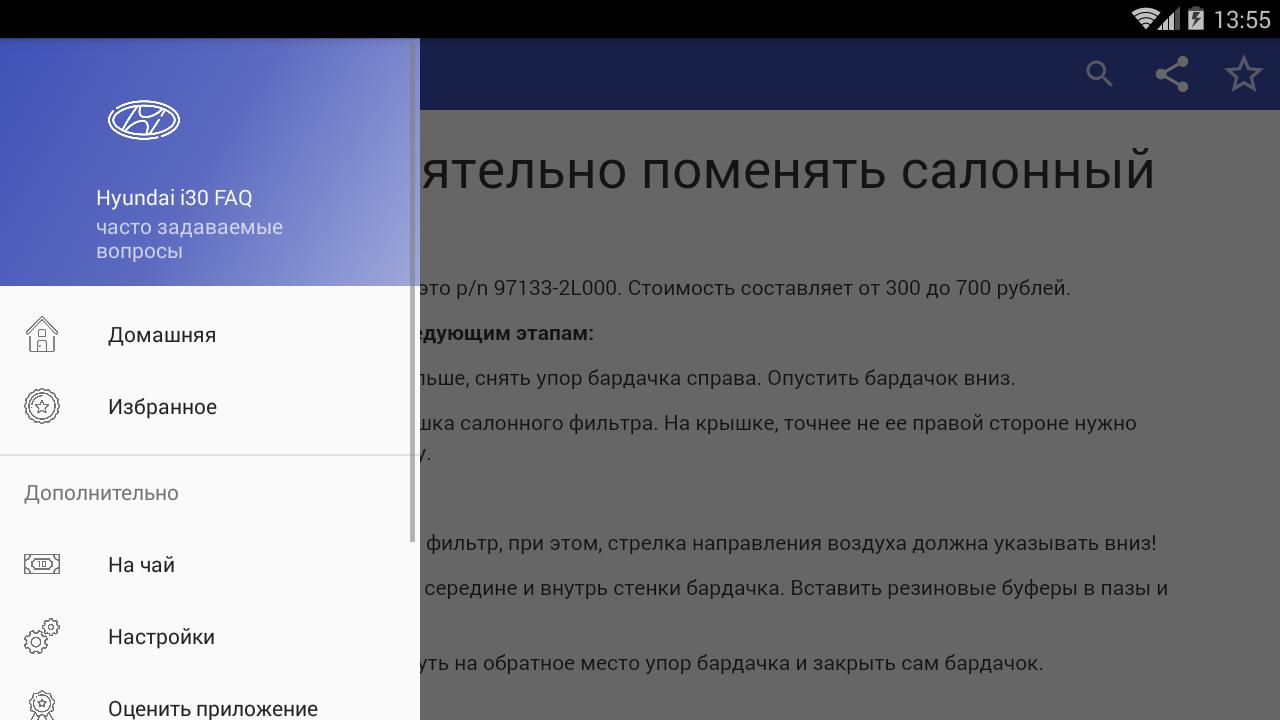
Task: Click the bold text ending 'этапам:'
Action: coord(507,333)
